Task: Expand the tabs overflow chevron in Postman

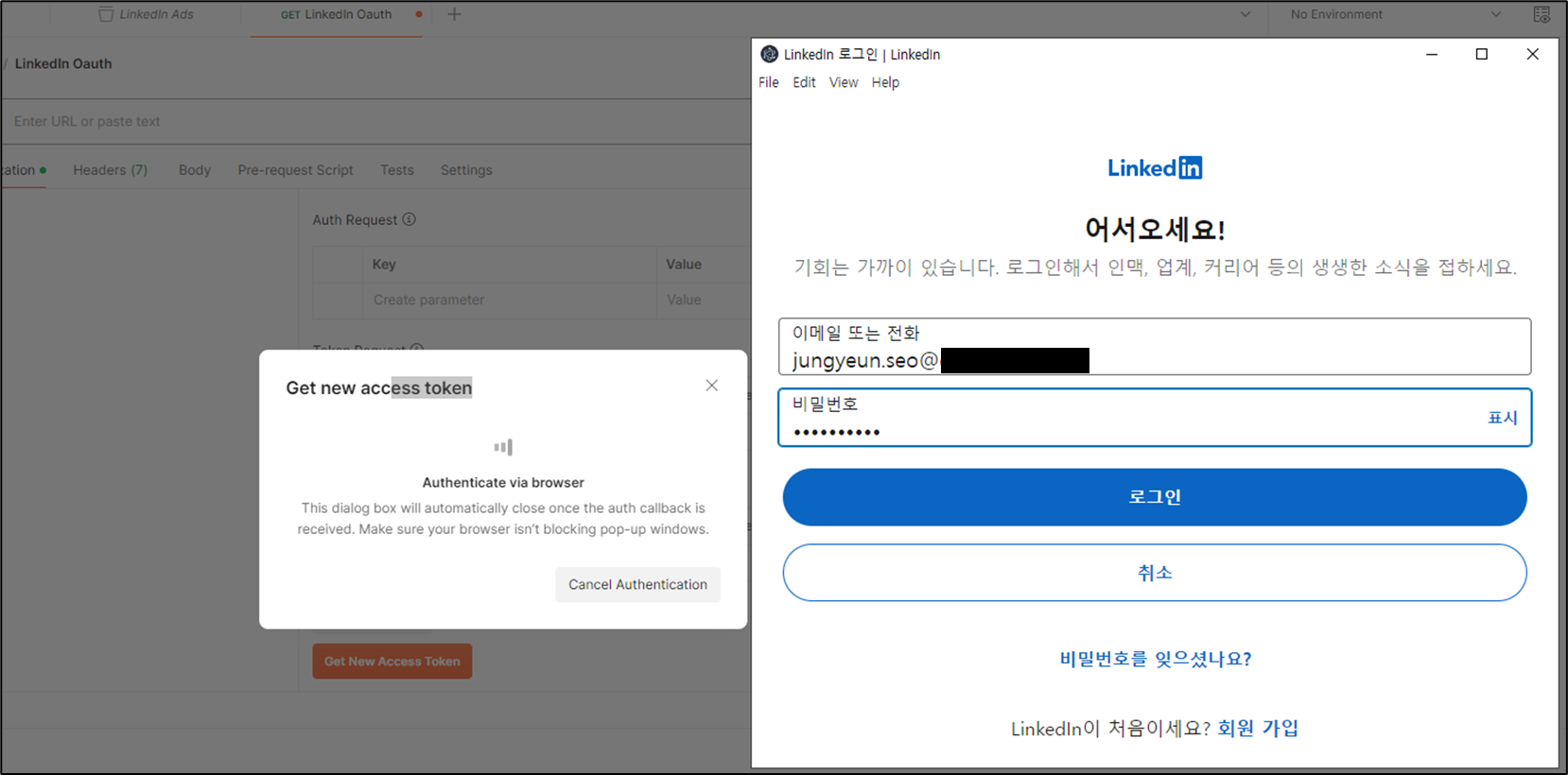Action: 1245,14
